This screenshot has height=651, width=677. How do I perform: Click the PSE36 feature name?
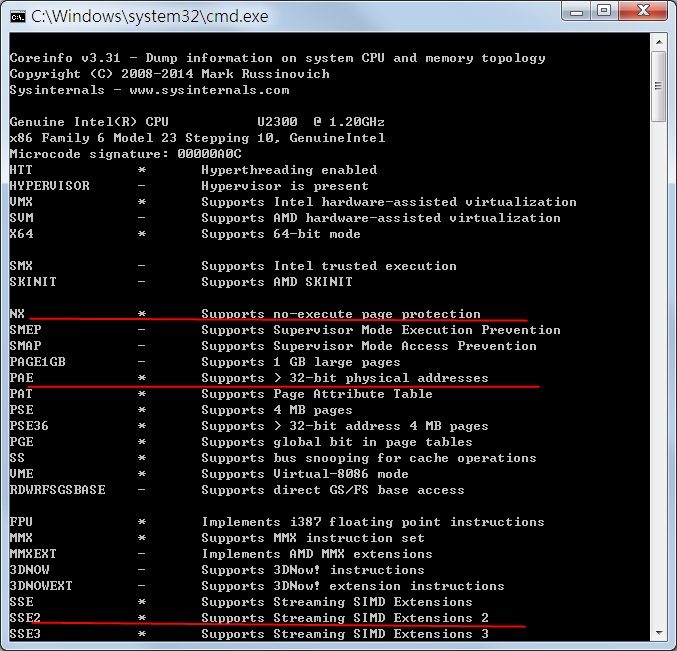pyautogui.click(x=29, y=426)
